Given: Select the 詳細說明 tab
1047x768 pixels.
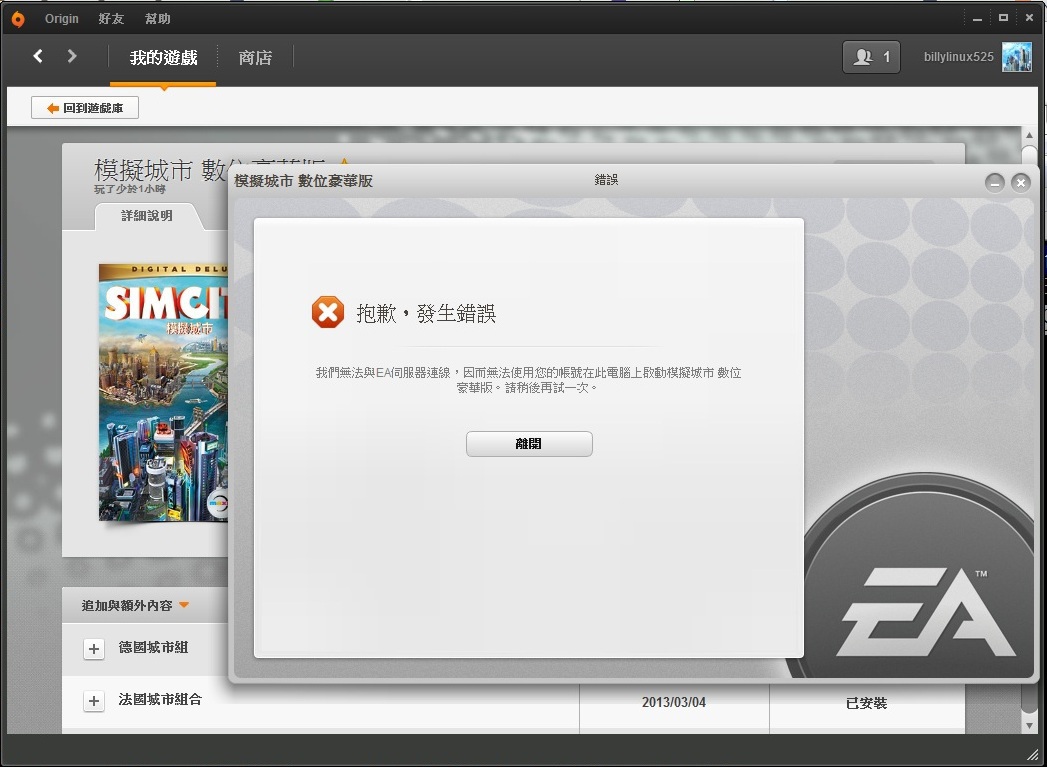Looking at the screenshot, I should (x=147, y=216).
